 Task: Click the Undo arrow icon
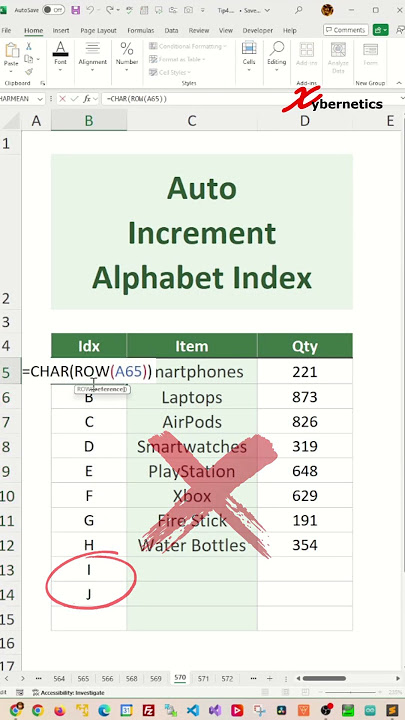coord(90,10)
